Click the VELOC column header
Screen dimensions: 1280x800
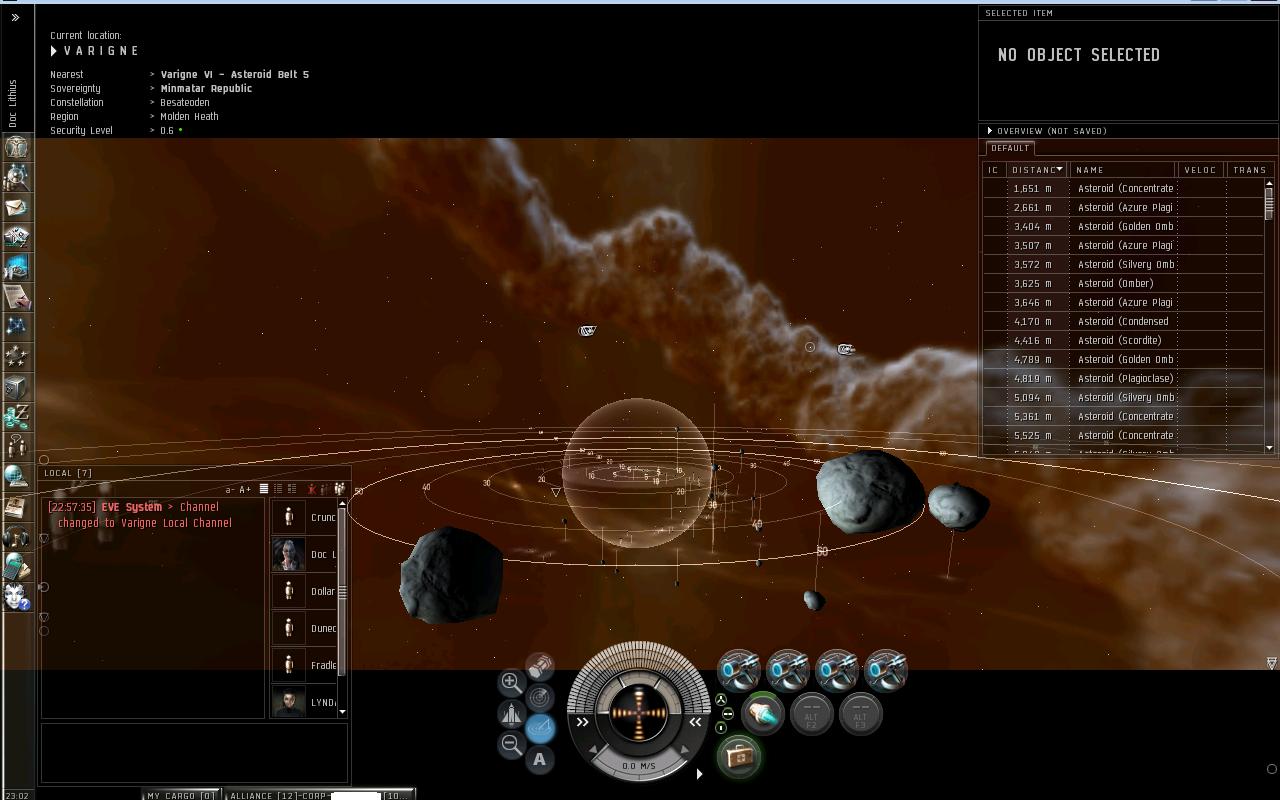coord(1201,170)
